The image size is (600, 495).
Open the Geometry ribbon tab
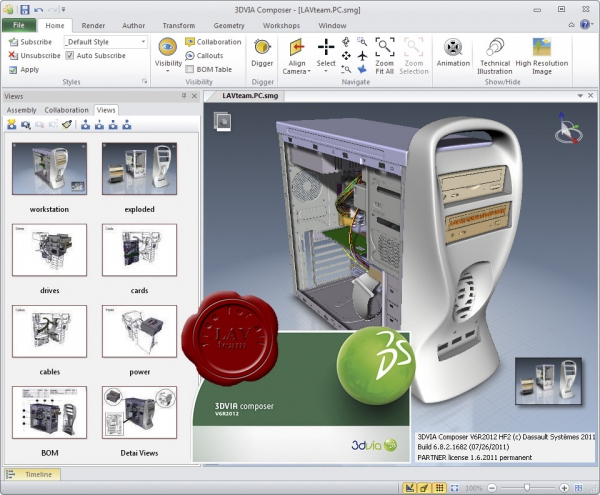click(x=229, y=26)
